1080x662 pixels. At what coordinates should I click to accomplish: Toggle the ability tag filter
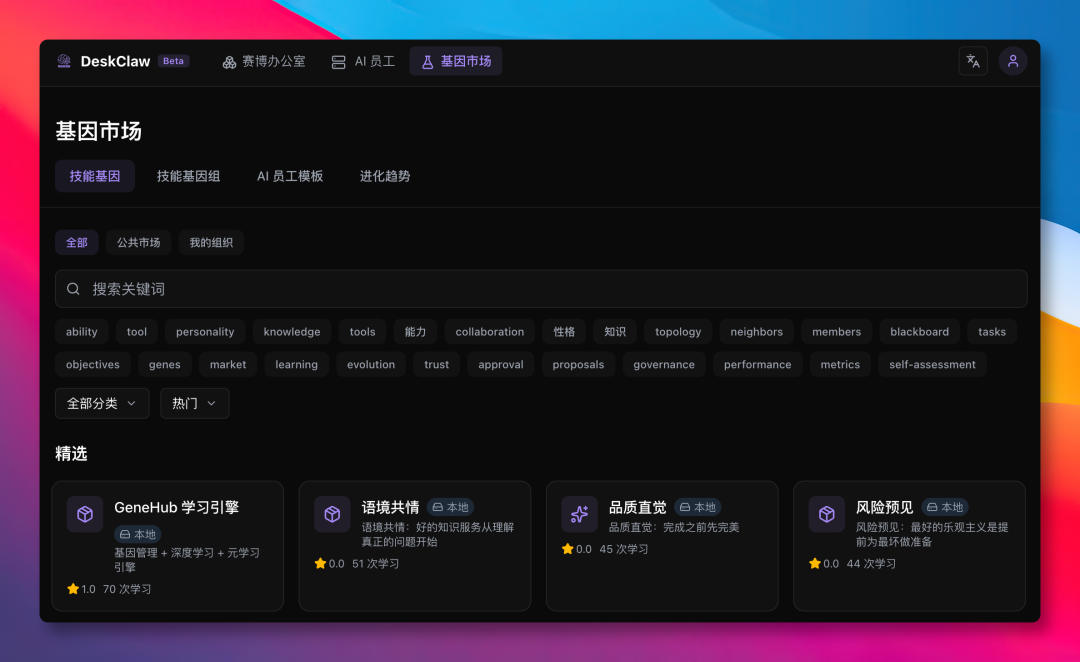coord(82,331)
